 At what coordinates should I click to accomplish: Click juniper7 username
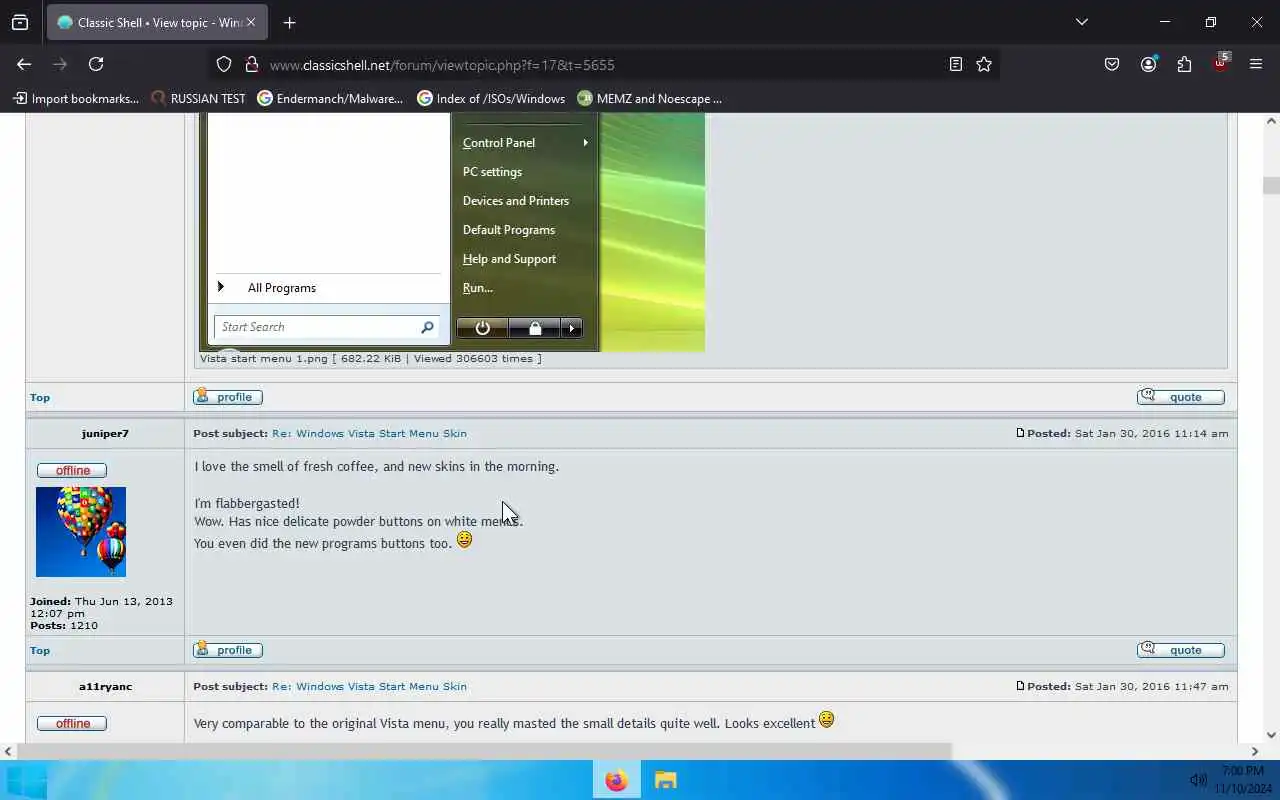coord(105,434)
